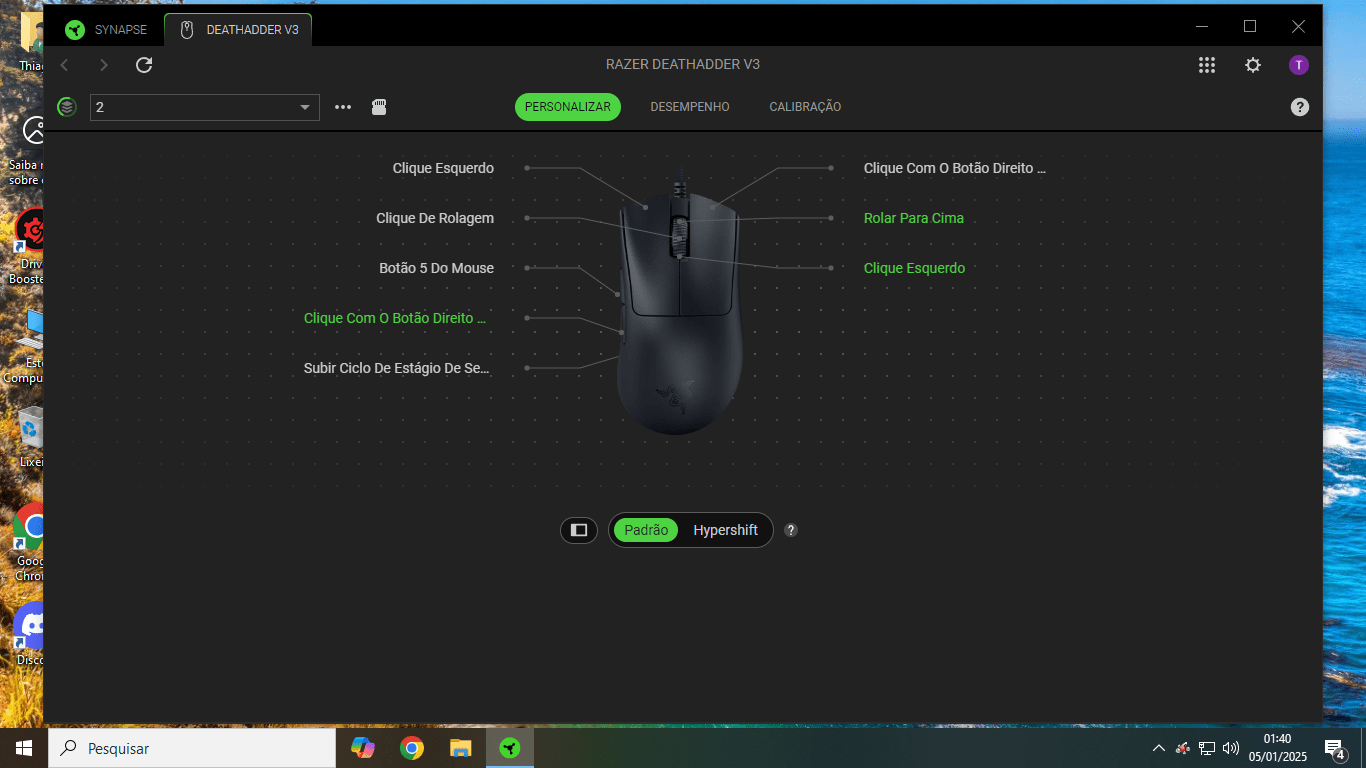Open the notification center icon
The width and height of the screenshot is (1366, 768).
1334,748
